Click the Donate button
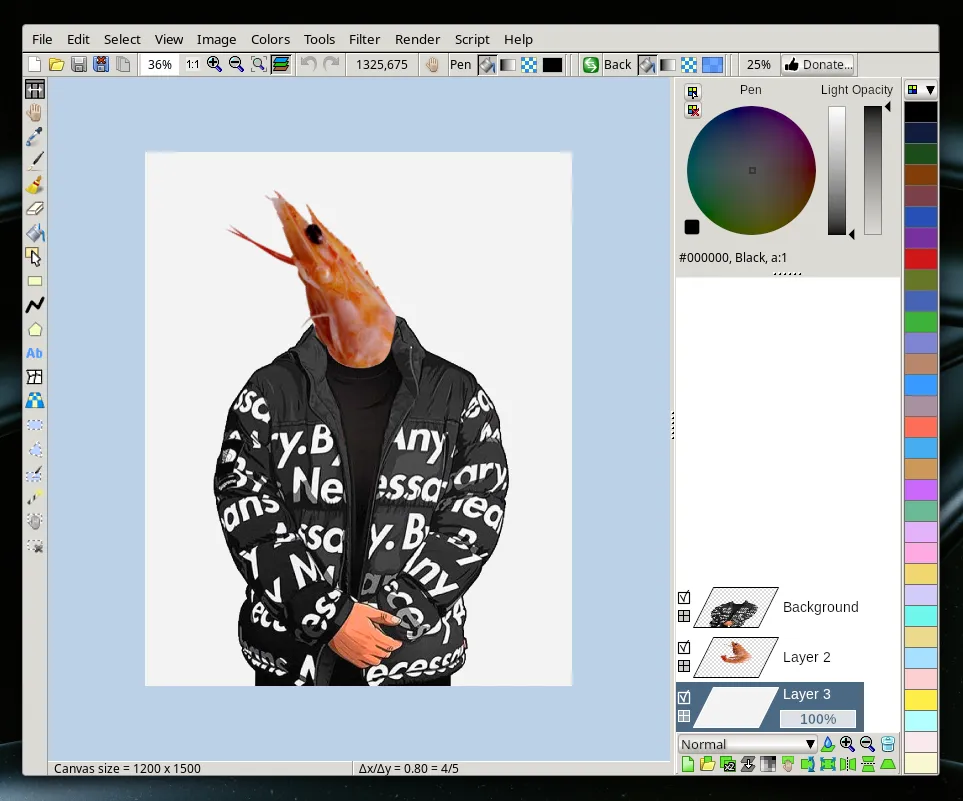The height and width of the screenshot is (801, 963). (x=818, y=64)
